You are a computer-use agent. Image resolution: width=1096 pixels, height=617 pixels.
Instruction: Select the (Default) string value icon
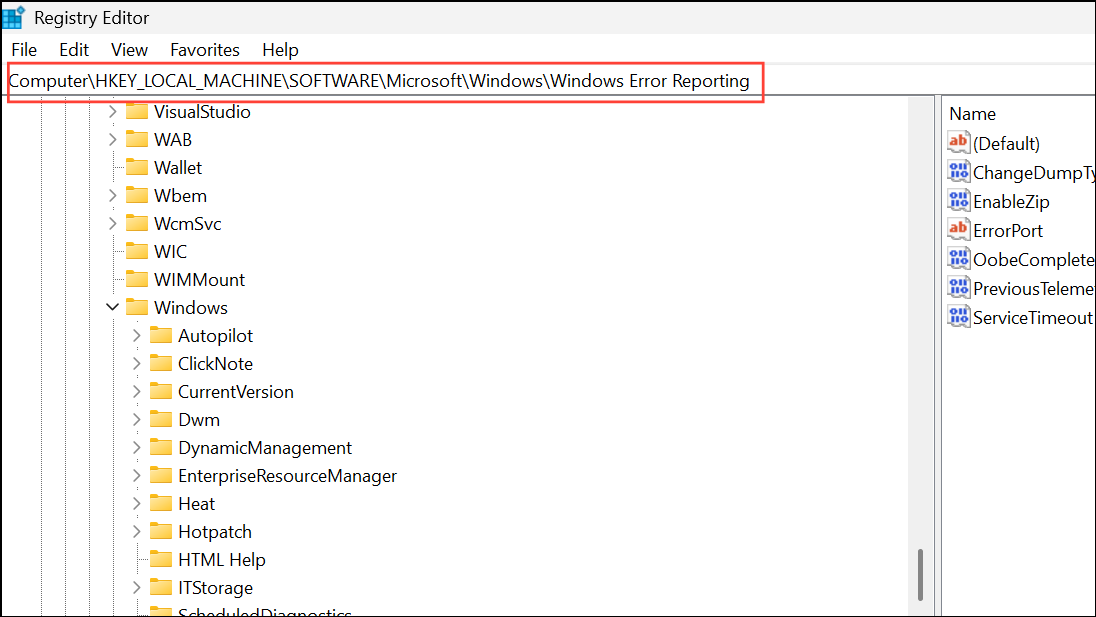point(958,142)
